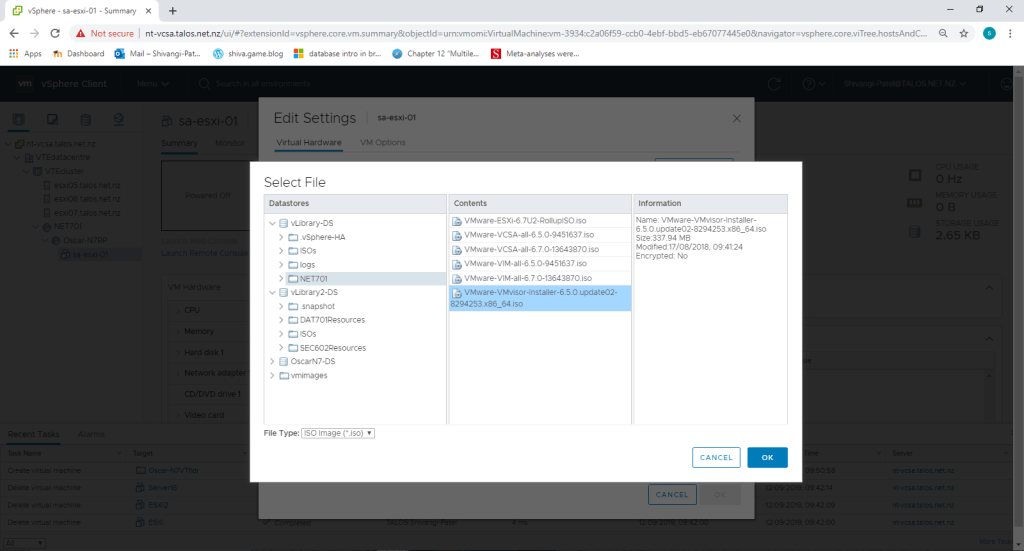1024x551 pixels.
Task: Expand the DAT701Resources folder
Action: point(281,320)
